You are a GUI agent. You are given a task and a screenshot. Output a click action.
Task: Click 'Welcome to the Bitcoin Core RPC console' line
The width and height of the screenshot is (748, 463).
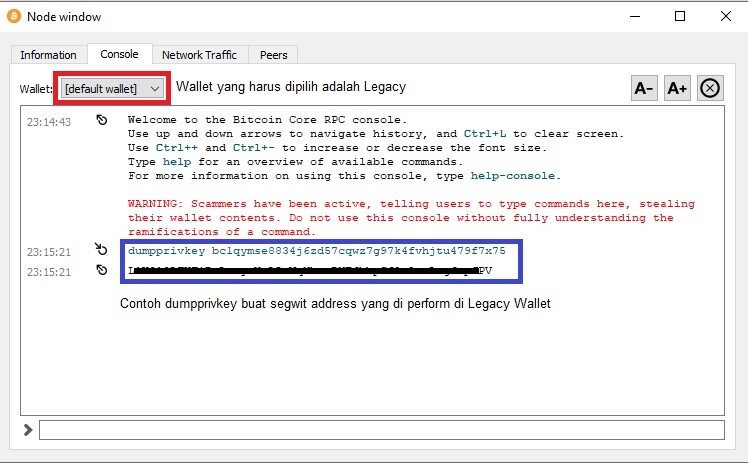(x=267, y=120)
